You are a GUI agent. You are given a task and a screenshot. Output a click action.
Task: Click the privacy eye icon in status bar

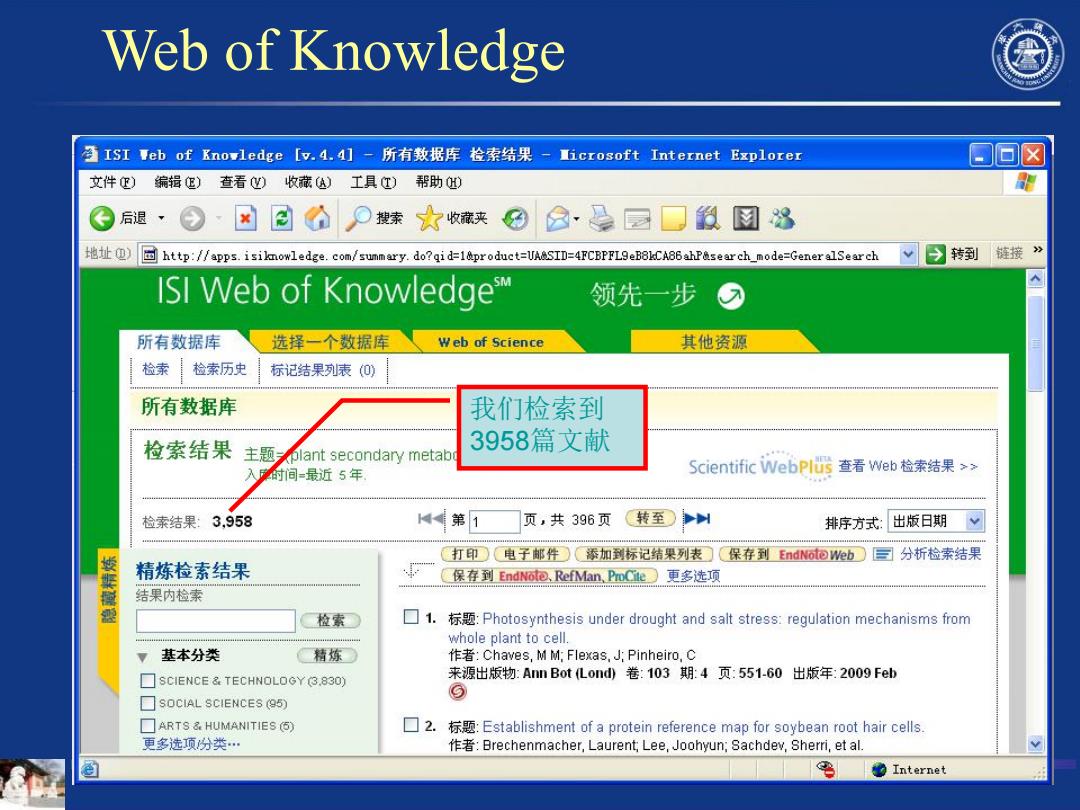pyautogui.click(x=825, y=769)
